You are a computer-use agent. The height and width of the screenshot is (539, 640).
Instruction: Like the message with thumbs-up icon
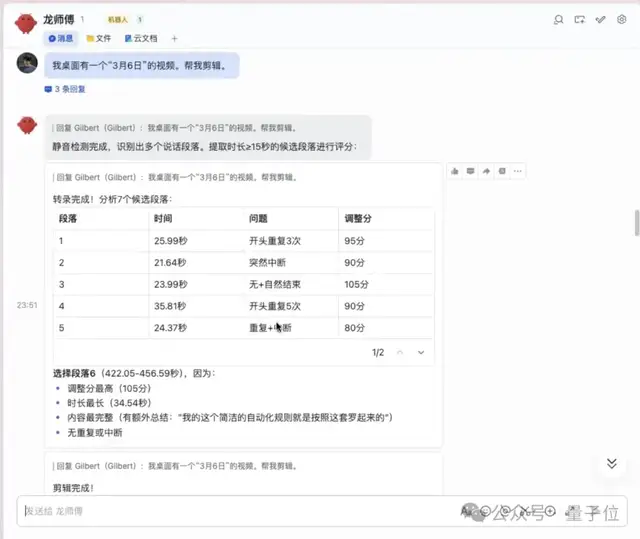[x=455, y=171]
